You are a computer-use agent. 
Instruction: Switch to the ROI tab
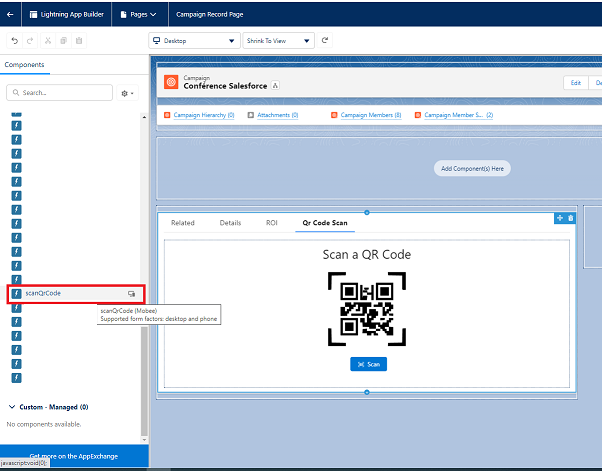tap(272, 223)
